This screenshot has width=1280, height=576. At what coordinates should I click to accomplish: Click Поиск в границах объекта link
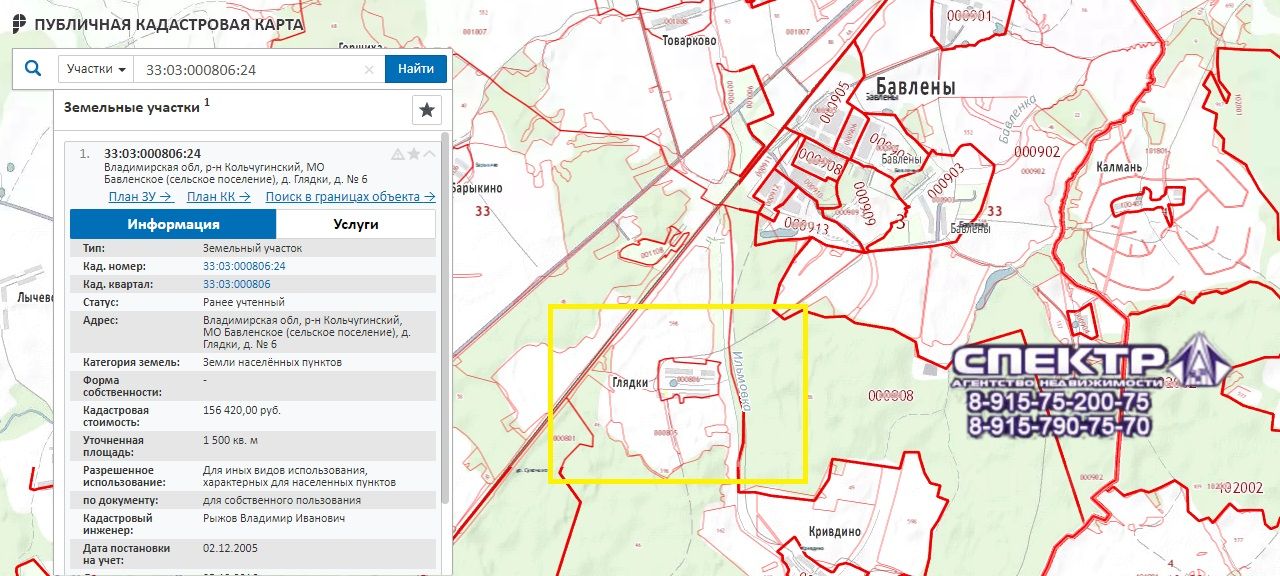[350, 197]
